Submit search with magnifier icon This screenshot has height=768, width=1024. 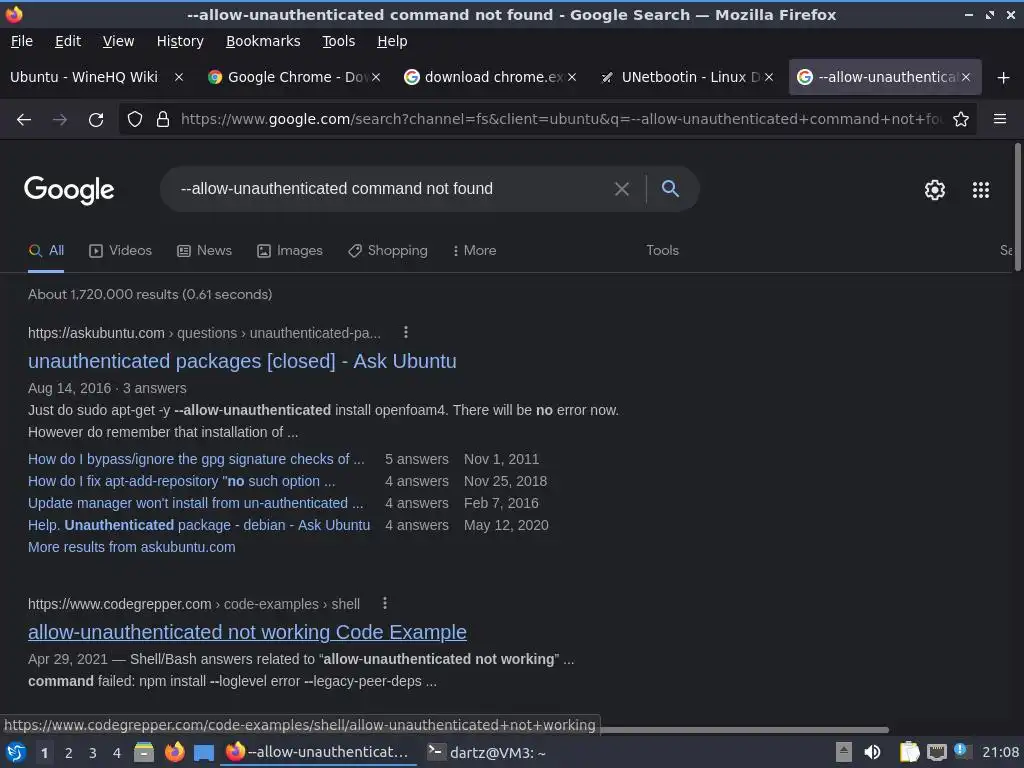pos(670,189)
